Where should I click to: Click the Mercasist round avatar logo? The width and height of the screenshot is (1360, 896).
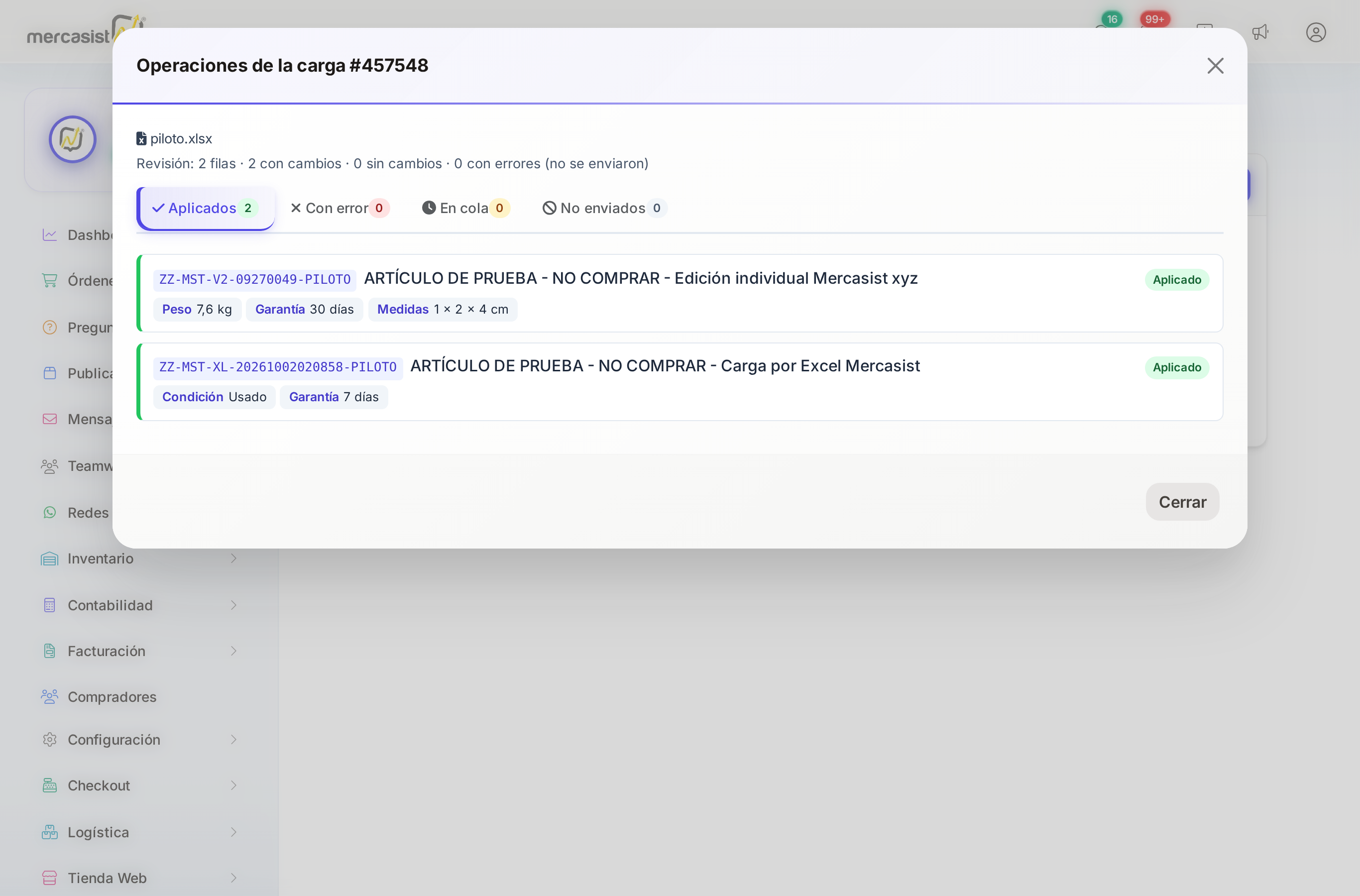72,139
